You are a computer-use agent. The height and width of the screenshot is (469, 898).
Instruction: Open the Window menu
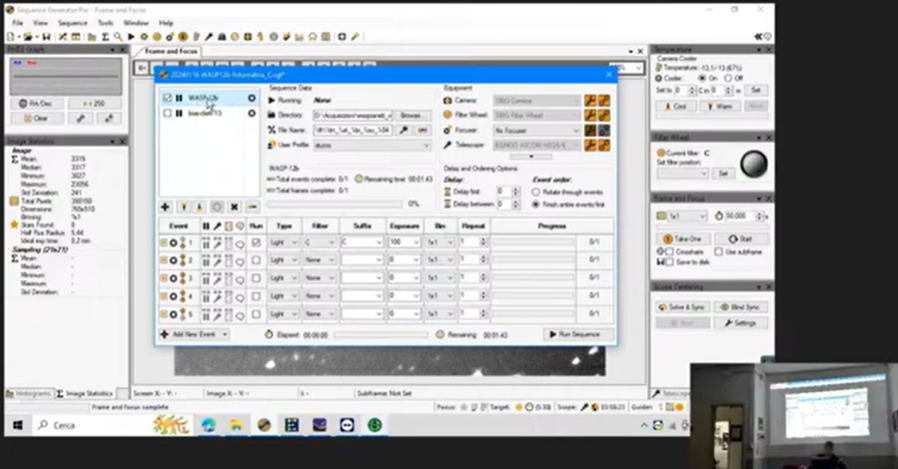(136, 23)
